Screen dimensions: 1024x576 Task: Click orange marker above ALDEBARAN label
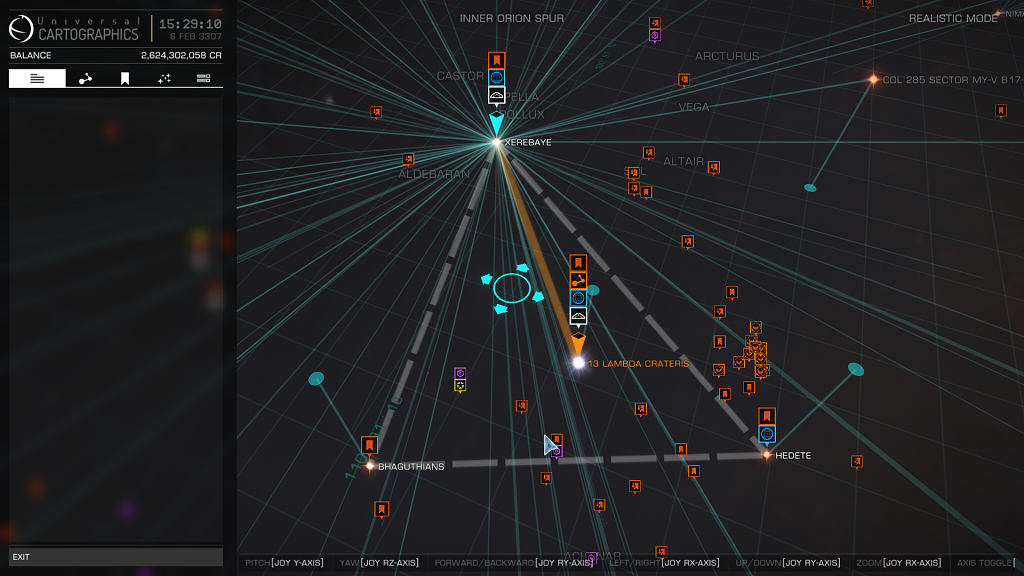[408, 159]
